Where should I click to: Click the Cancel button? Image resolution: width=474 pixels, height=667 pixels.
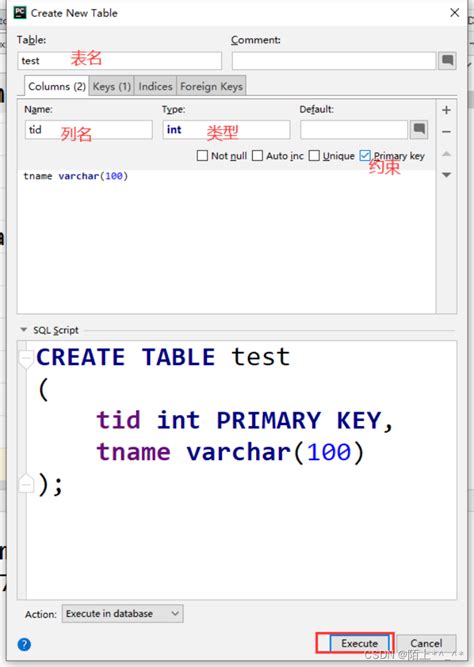tap(426, 643)
